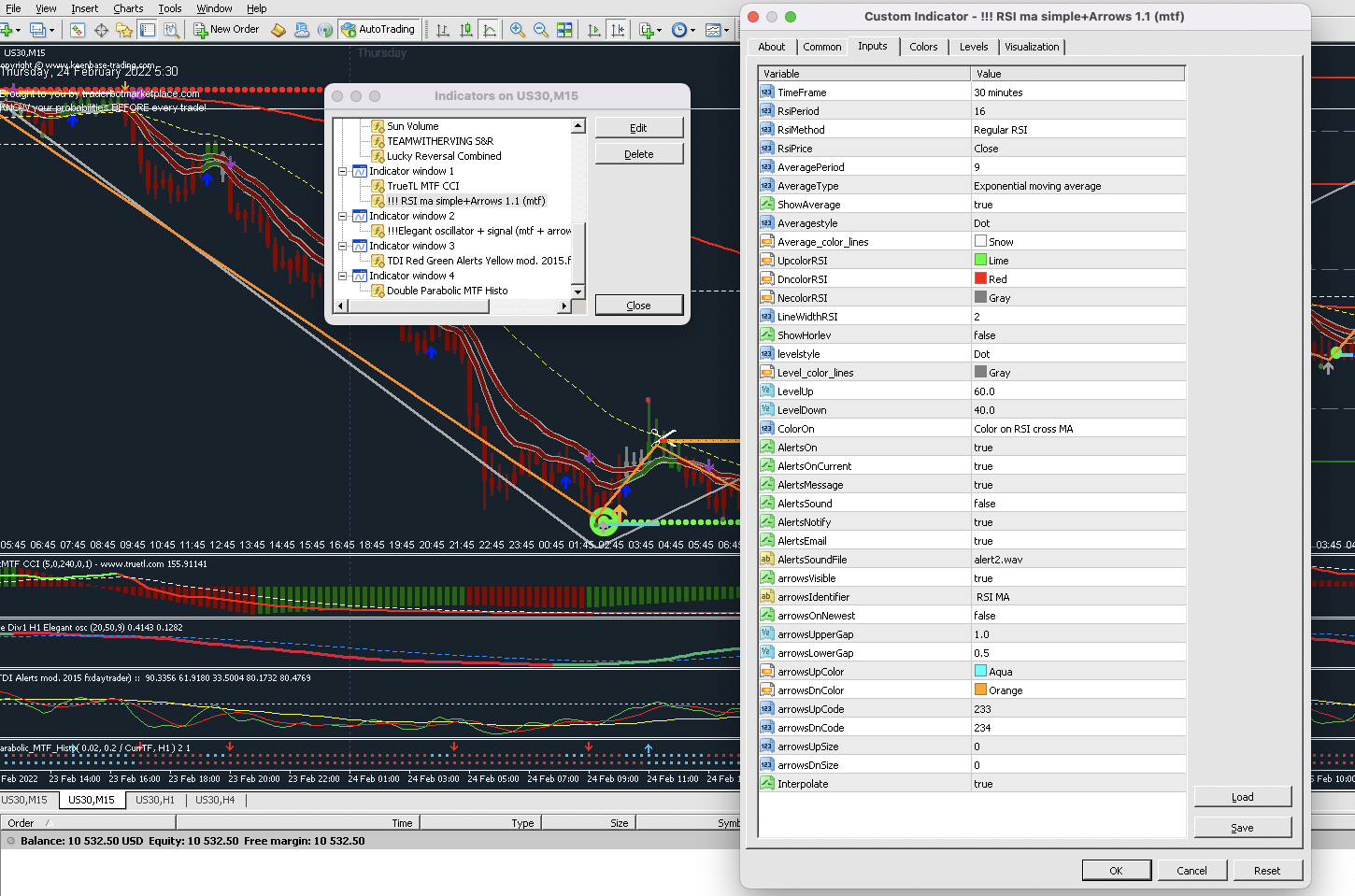Open the crosshair tool in toolbar
The width and height of the screenshot is (1355, 896).
click(x=101, y=30)
